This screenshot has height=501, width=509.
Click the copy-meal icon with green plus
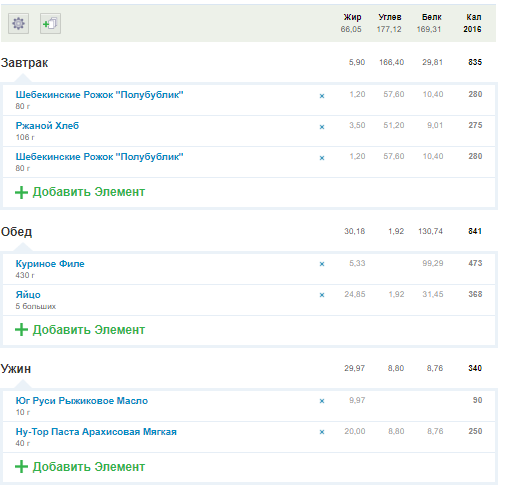[50, 23]
